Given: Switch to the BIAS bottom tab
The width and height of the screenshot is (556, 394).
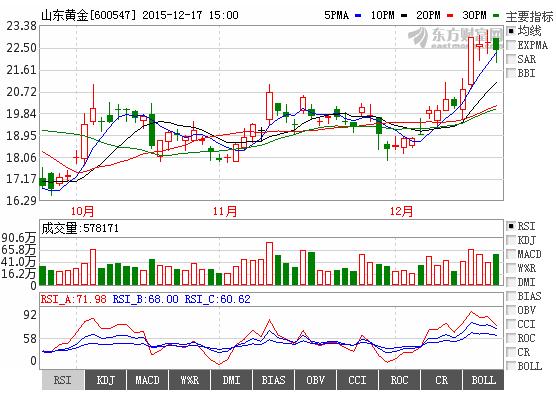Looking at the screenshot, I should pyautogui.click(x=273, y=380).
